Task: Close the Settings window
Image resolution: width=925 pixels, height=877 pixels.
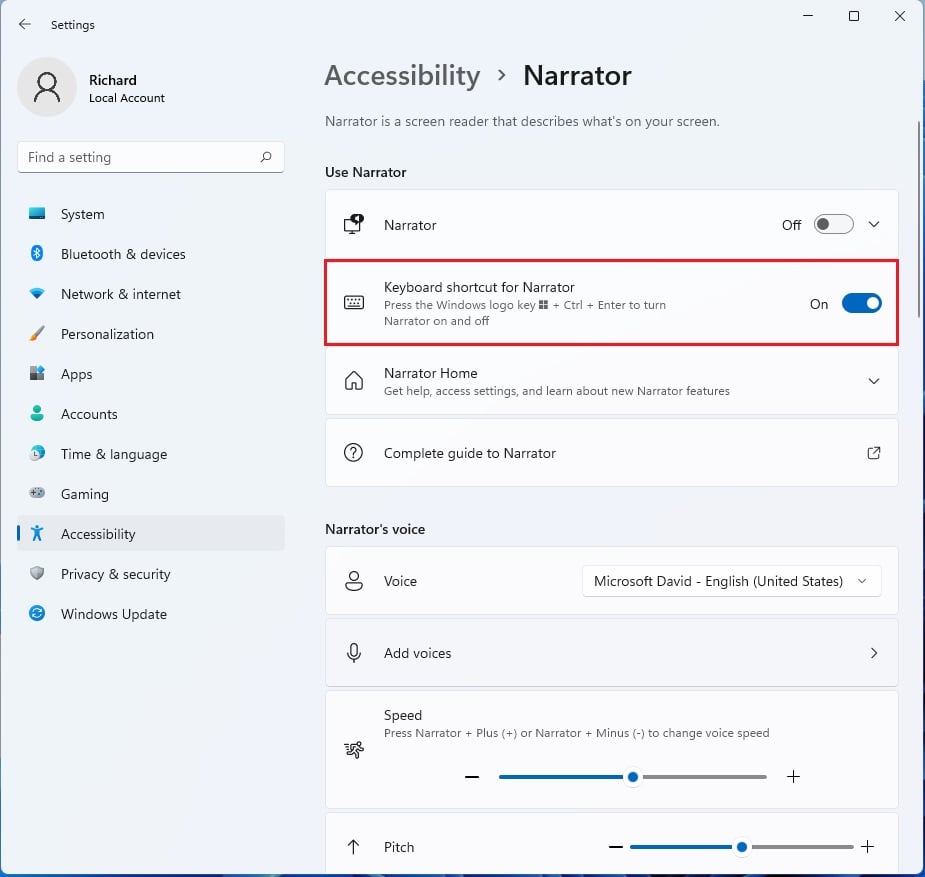Action: coord(900,16)
